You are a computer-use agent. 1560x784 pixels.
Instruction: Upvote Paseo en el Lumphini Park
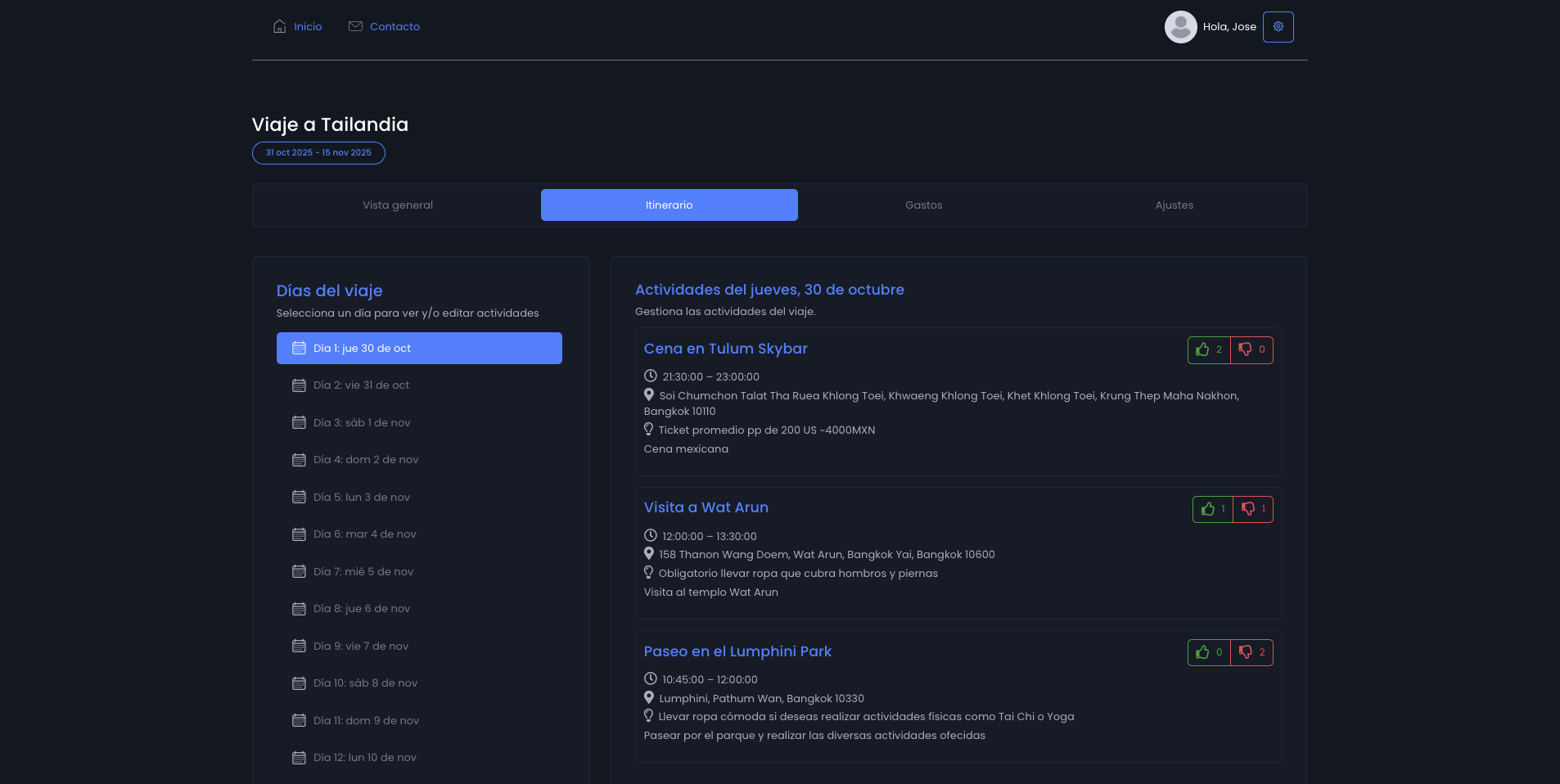coord(1209,652)
